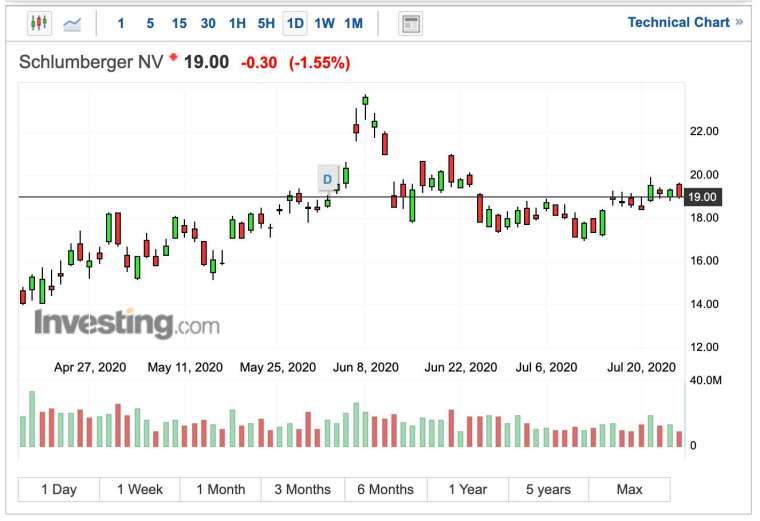Open the Technical Chart link

point(685,22)
